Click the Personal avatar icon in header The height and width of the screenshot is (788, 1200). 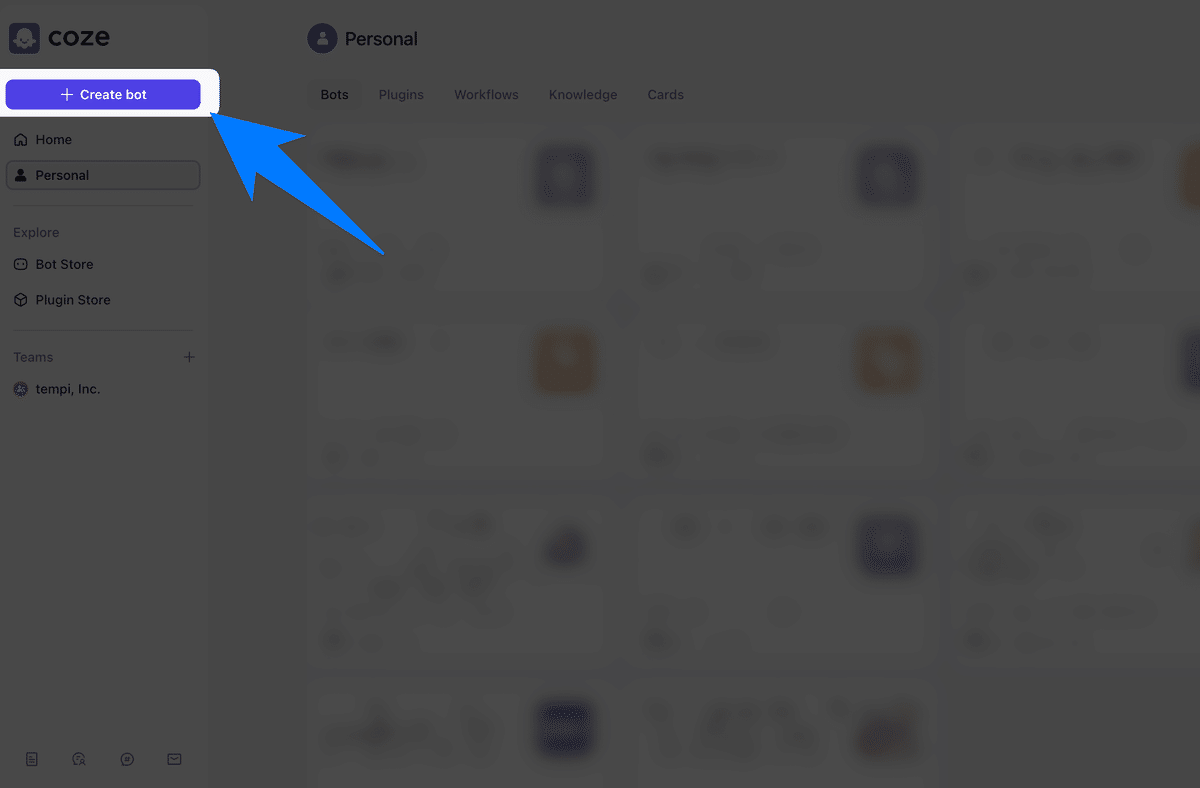pos(322,39)
